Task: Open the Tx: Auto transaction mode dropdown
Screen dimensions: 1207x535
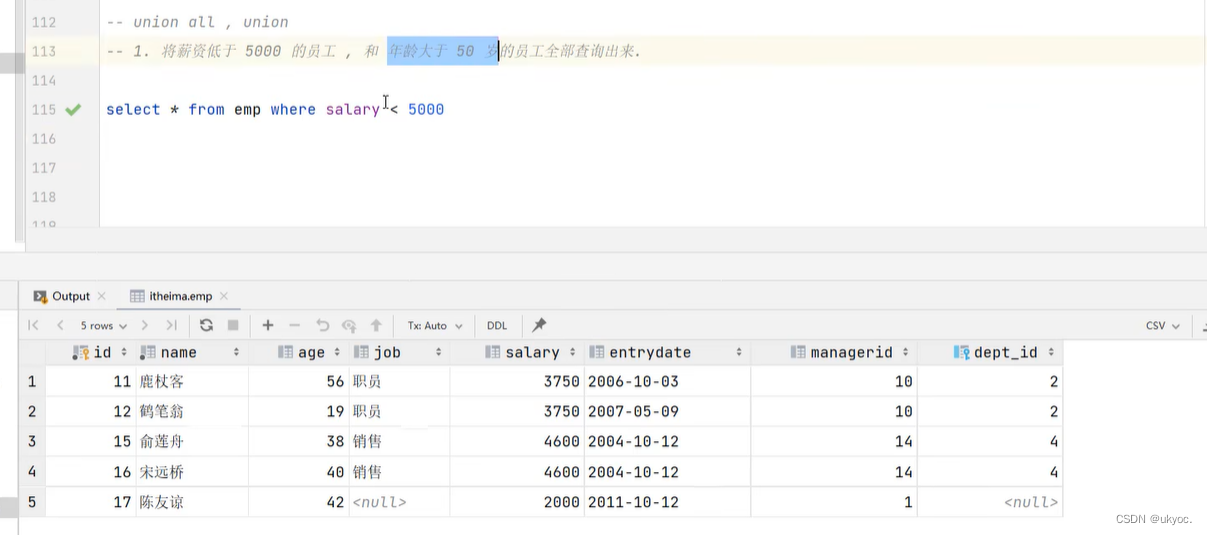Action: click(x=435, y=326)
